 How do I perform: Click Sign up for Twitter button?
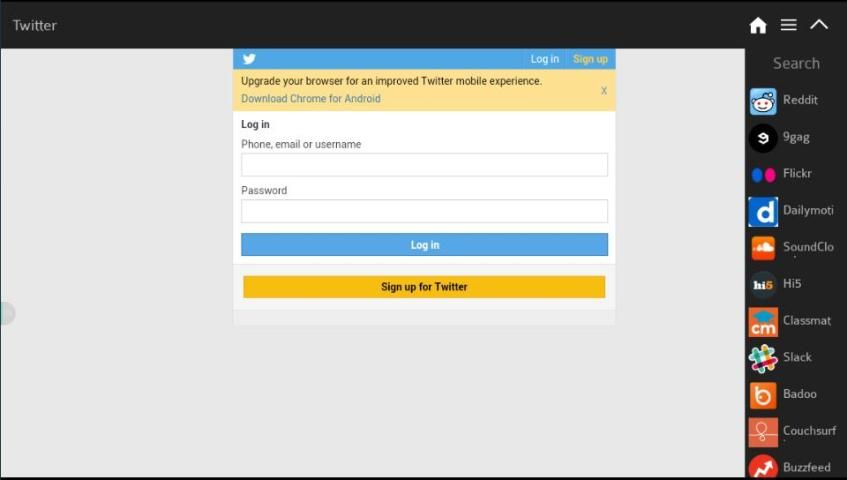tap(424, 287)
